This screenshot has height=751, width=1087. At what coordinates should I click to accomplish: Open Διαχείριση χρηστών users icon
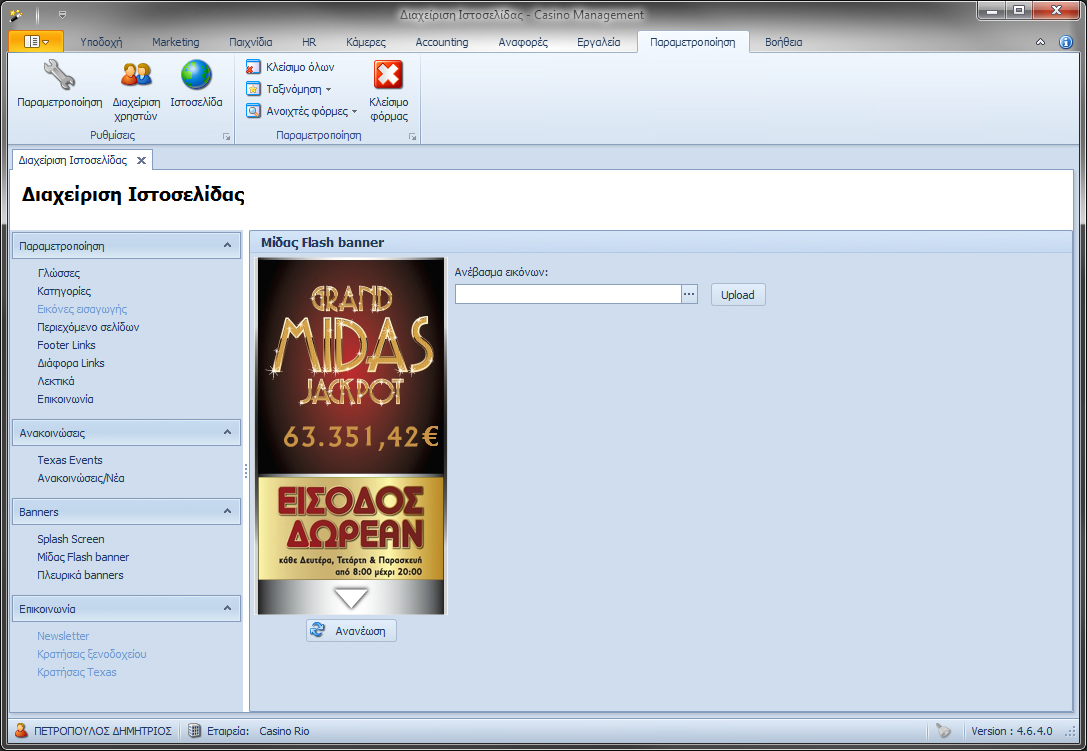pyautogui.click(x=136, y=90)
